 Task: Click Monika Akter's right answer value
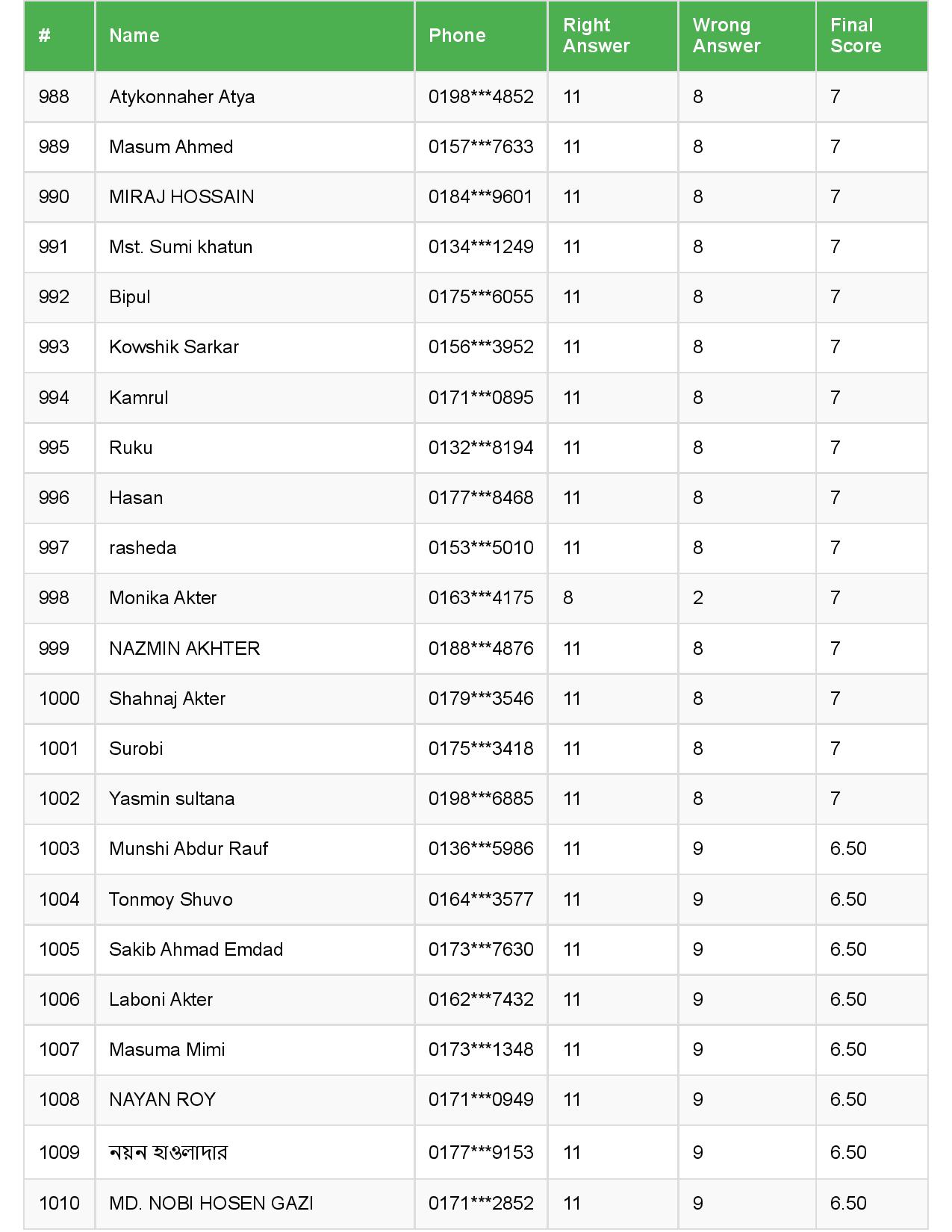(568, 598)
